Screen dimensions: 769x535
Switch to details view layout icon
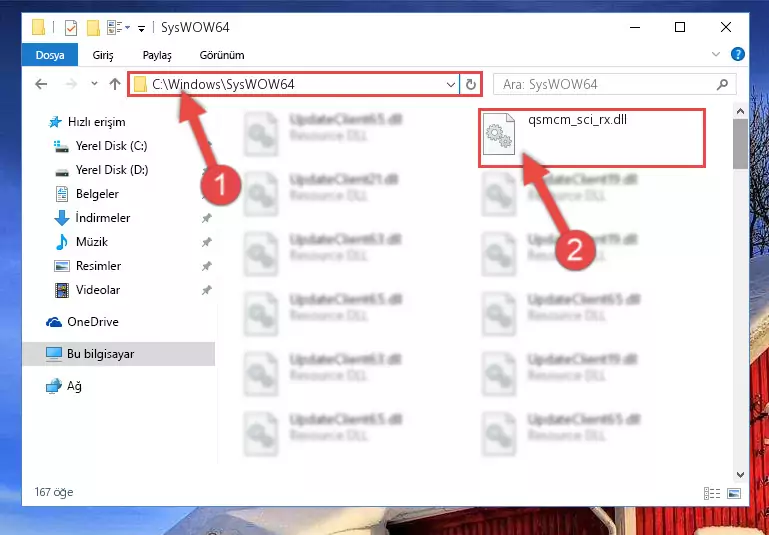pyautogui.click(x=712, y=493)
